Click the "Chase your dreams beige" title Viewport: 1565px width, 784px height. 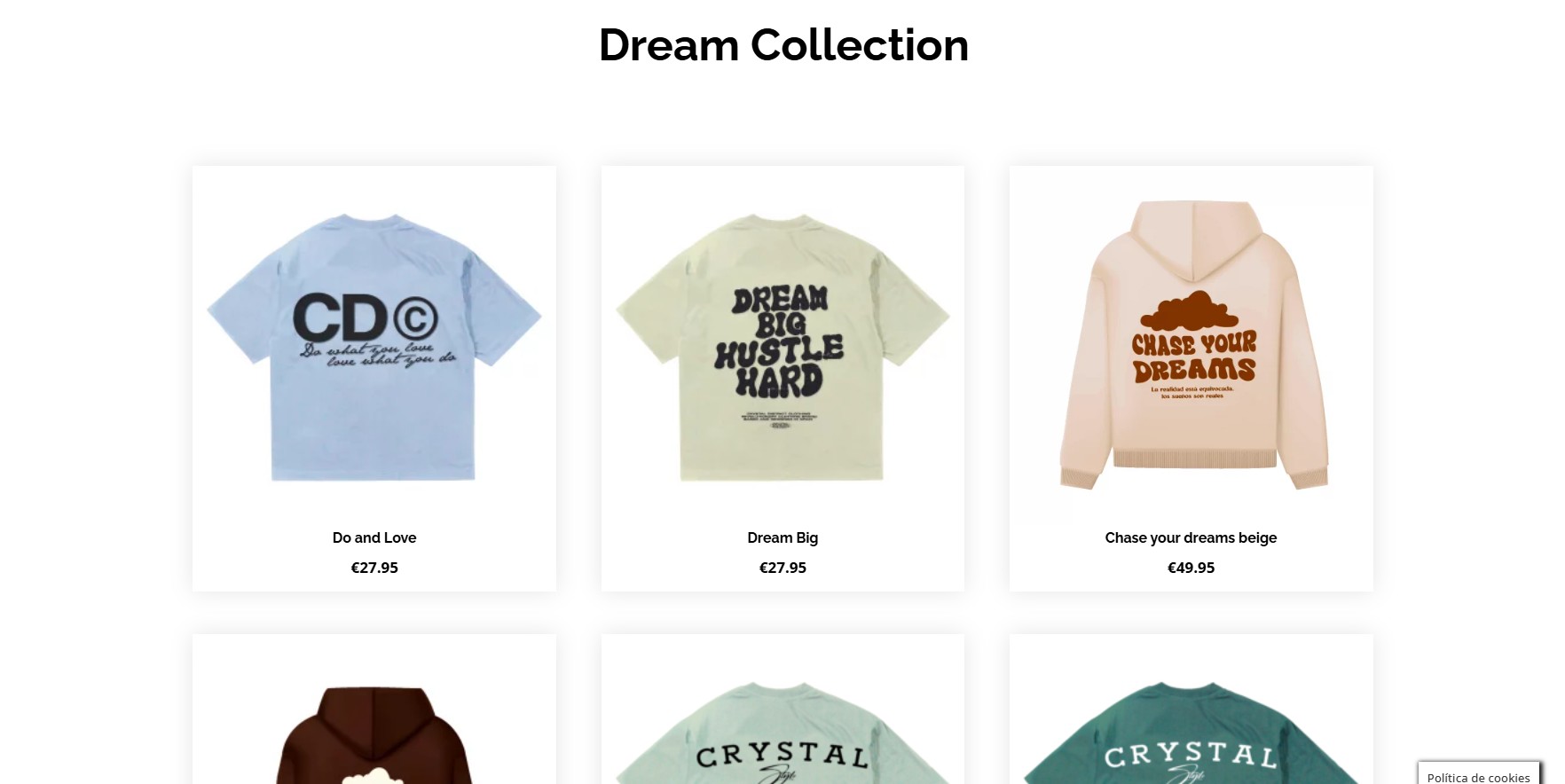pos(1191,537)
